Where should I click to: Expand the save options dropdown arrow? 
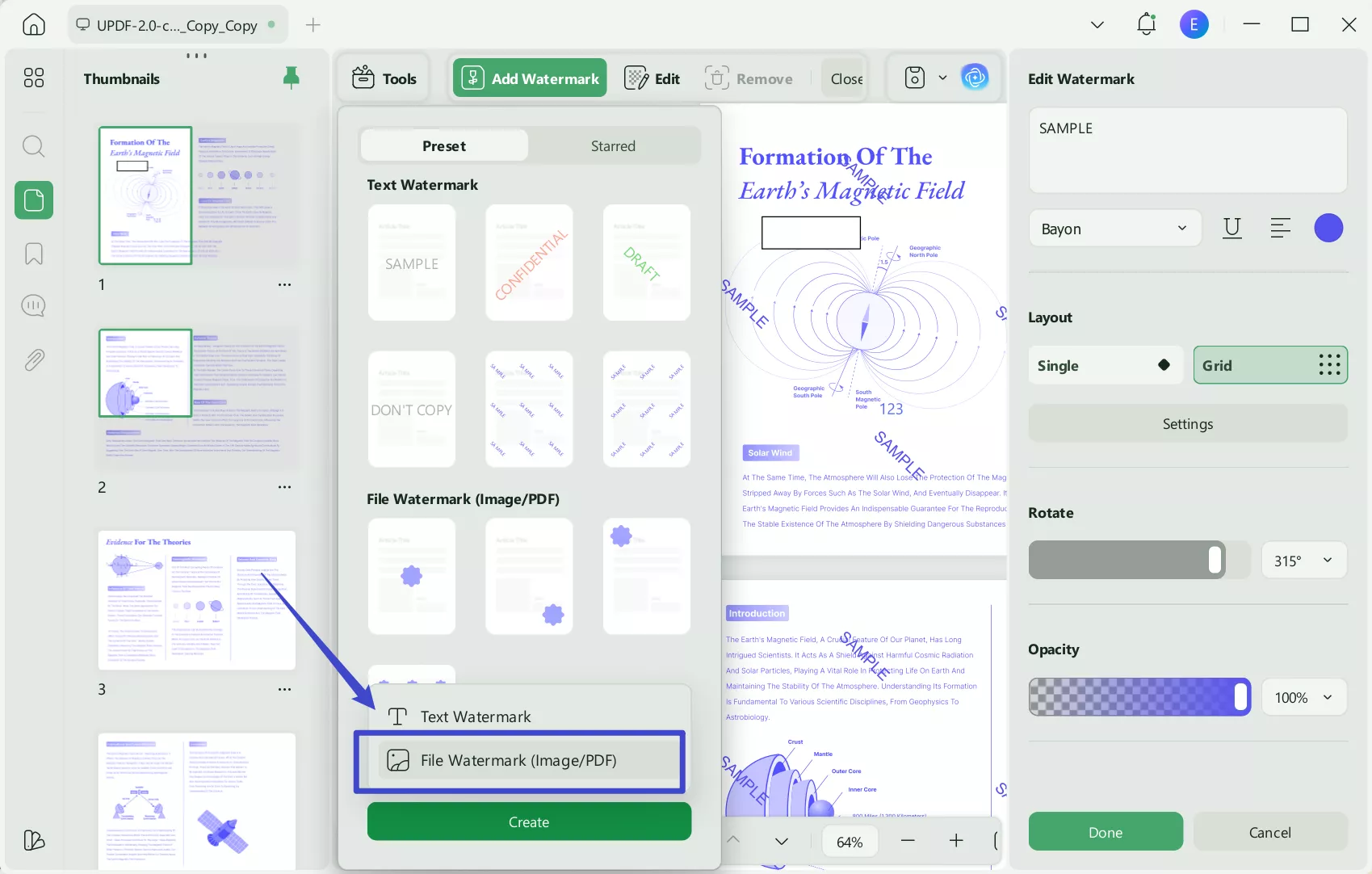[x=942, y=78]
